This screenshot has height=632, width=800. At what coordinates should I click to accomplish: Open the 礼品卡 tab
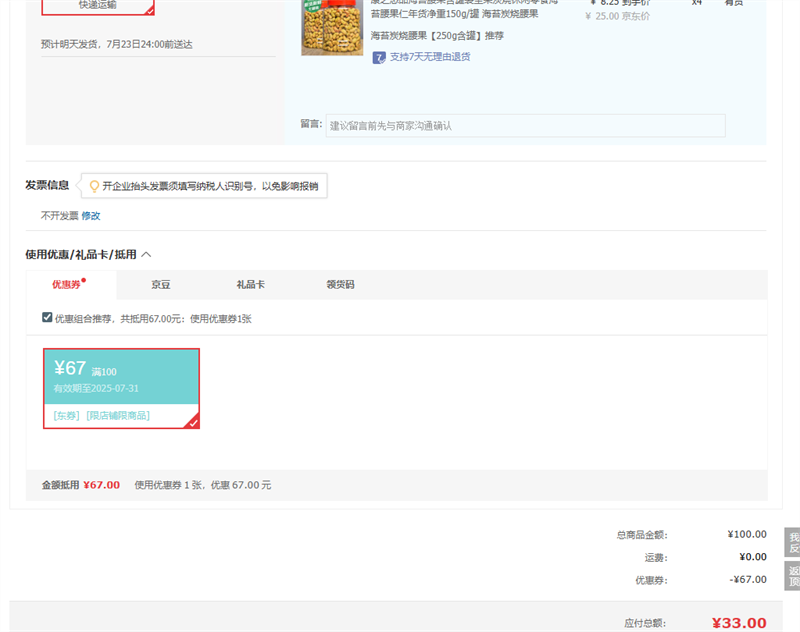[250, 285]
